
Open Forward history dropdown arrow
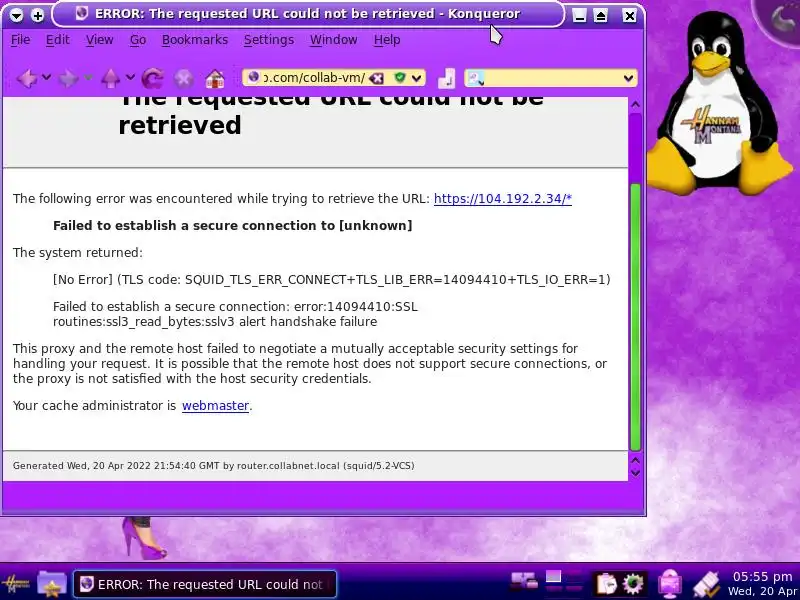coord(88,78)
